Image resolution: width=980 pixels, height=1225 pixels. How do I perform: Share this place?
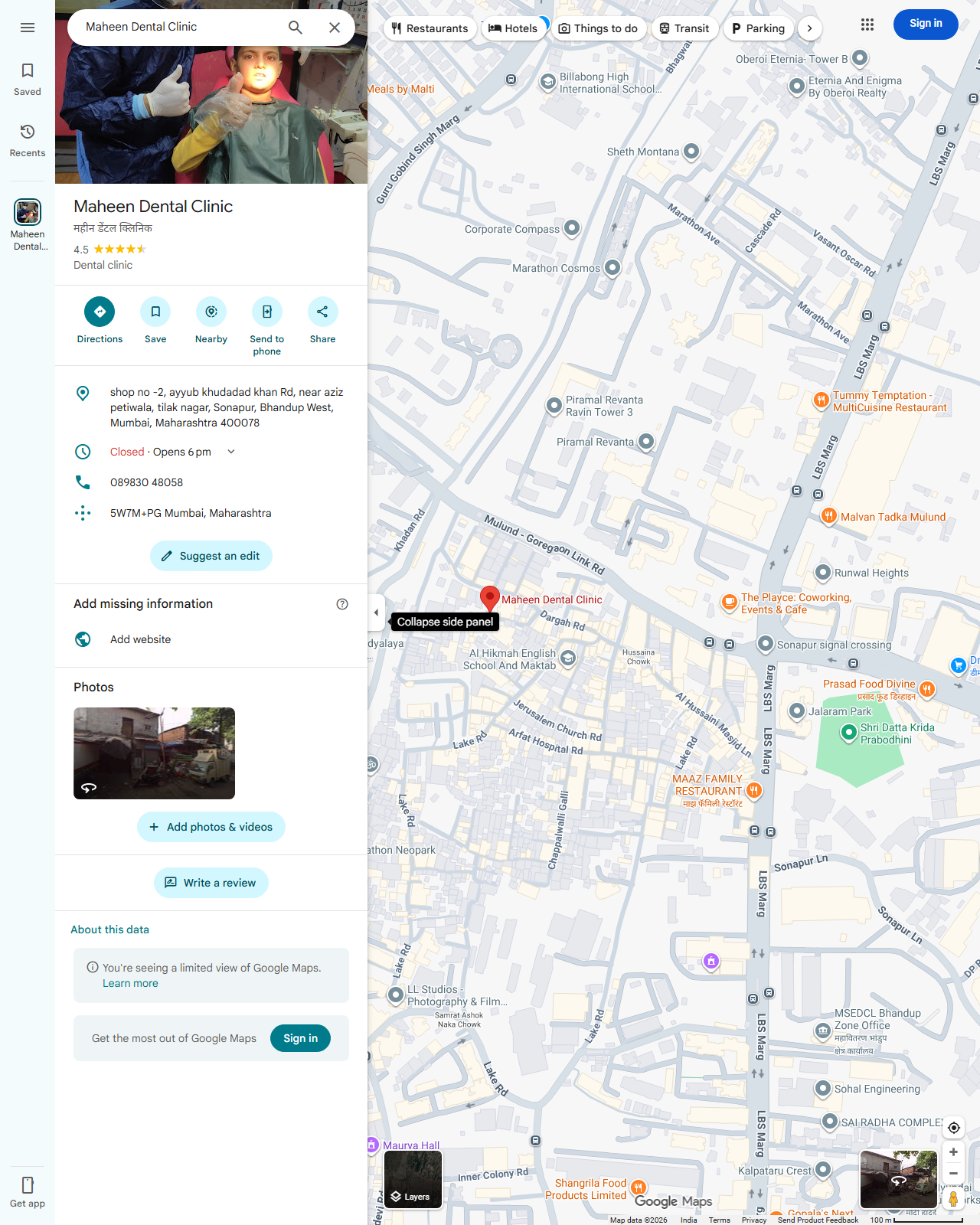[322, 320]
